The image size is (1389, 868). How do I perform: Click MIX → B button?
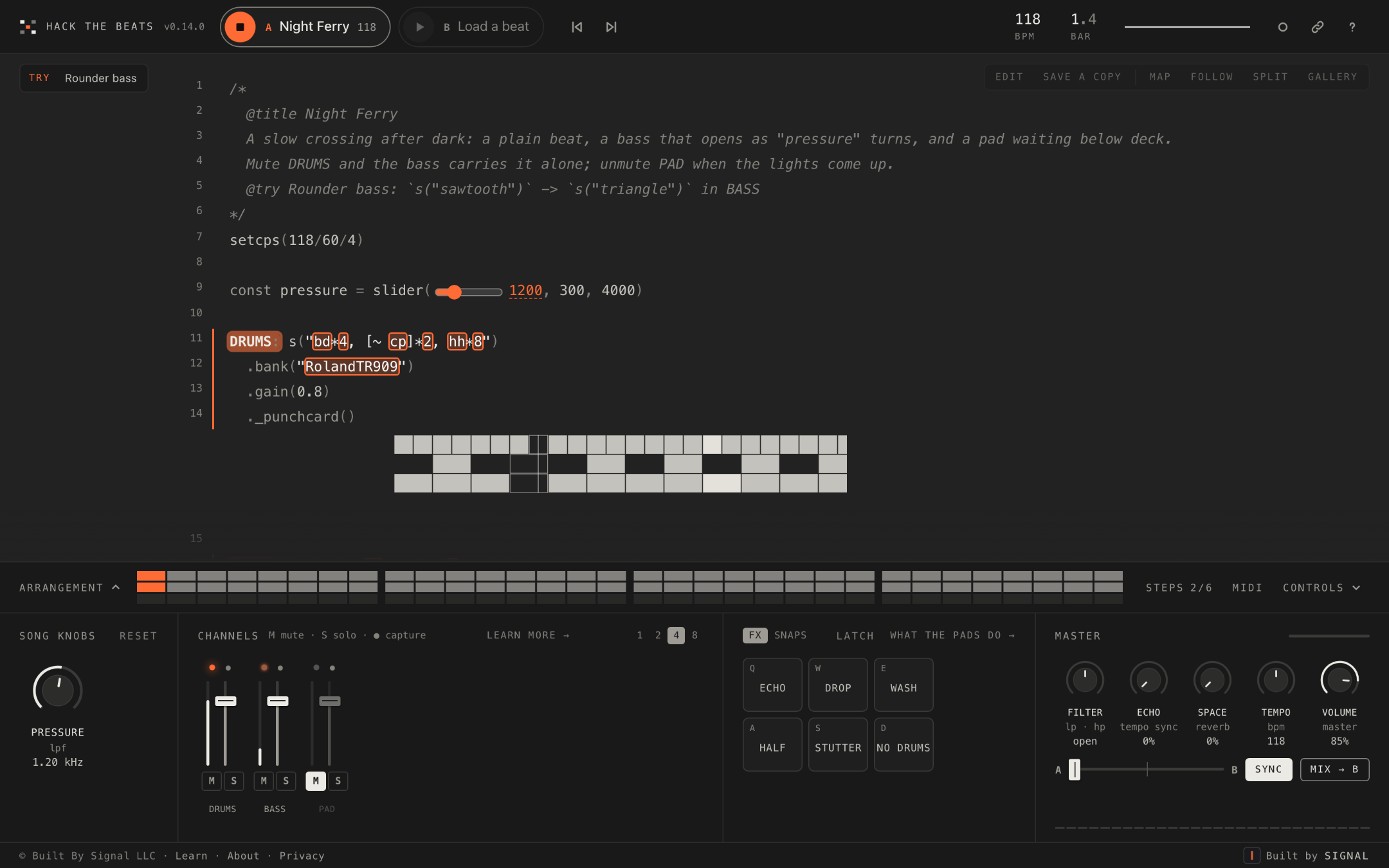point(1334,770)
